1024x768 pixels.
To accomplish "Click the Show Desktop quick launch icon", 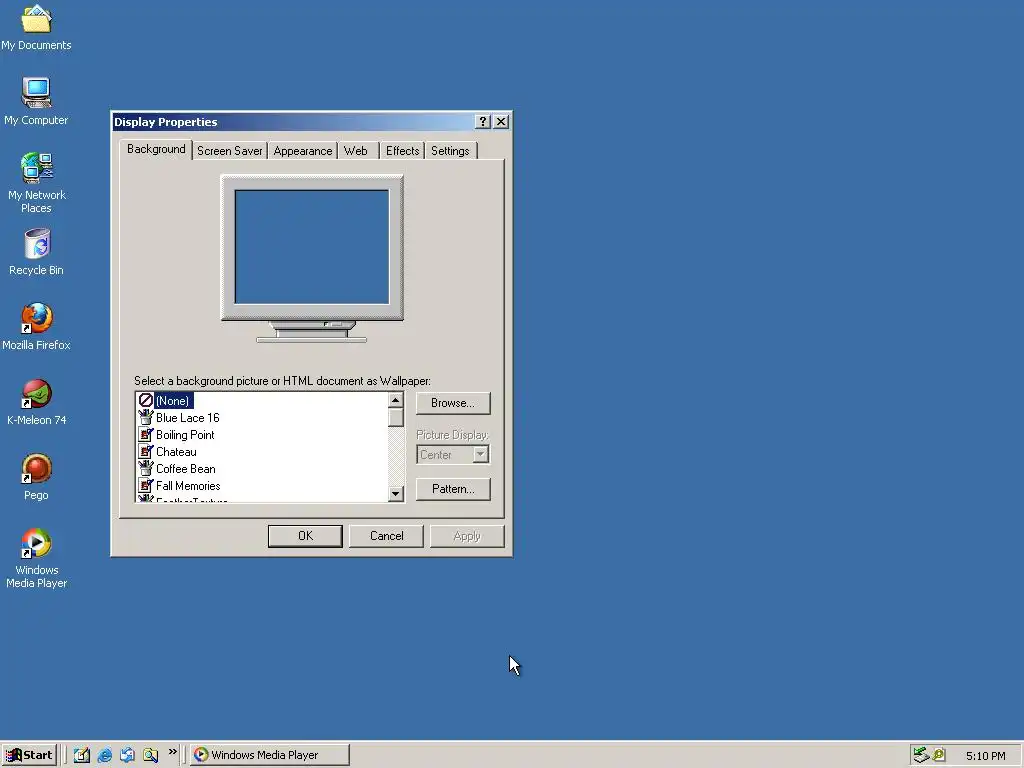I will pos(82,755).
